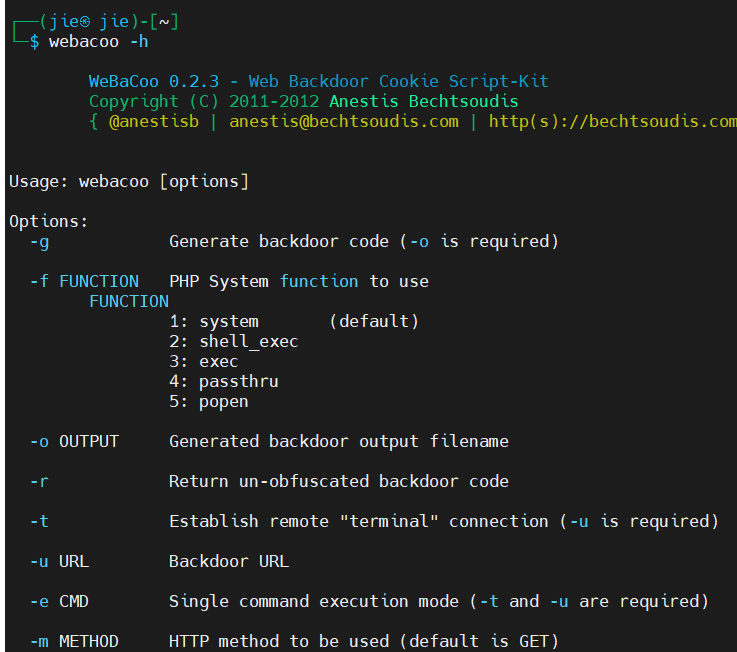The width and height of the screenshot is (737, 652).
Task: Click 'Usage: webacoo [options]' line
Action: click(129, 181)
